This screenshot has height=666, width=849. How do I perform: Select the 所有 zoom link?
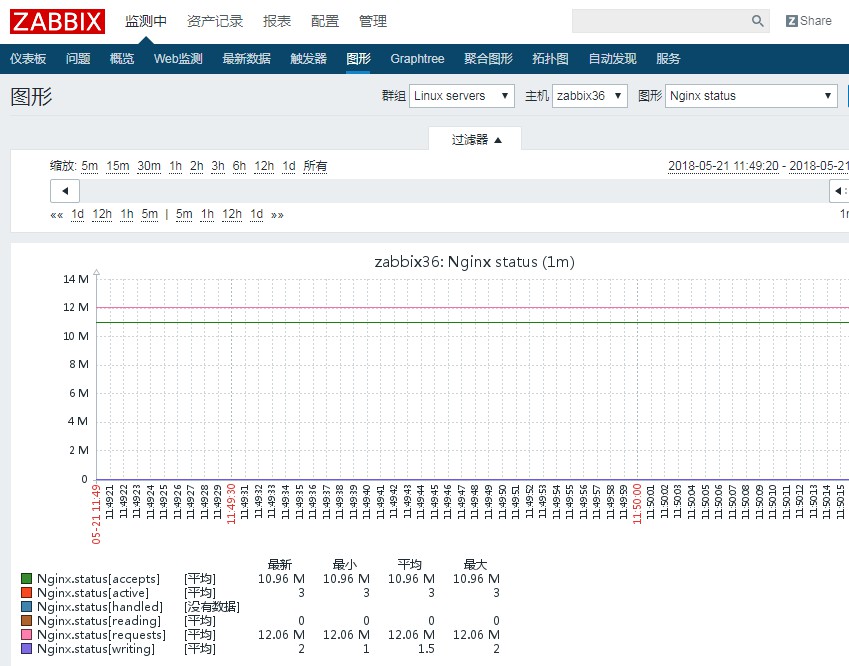point(315,166)
